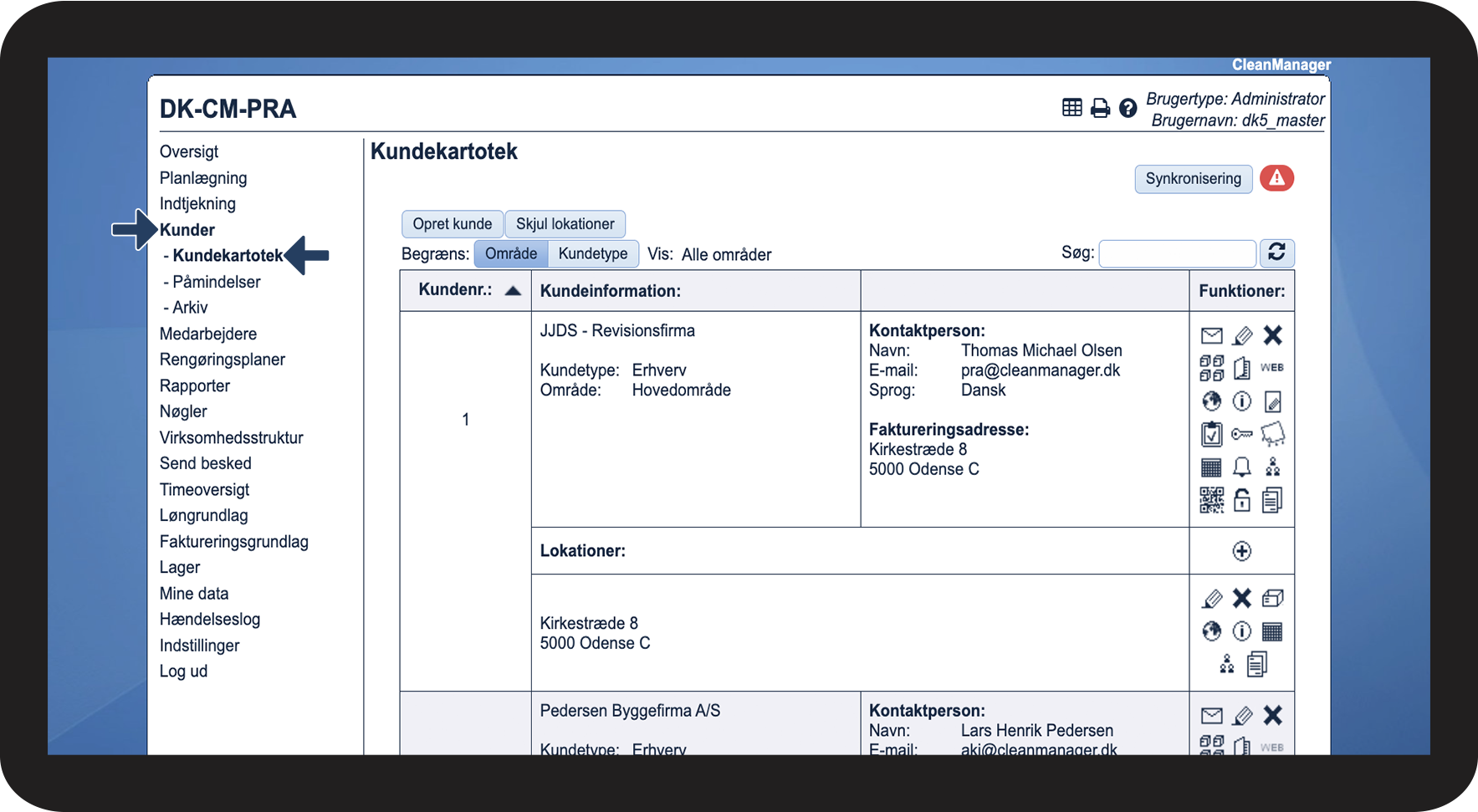
Task: Open people hierarchy for Kirkestræde 8 location
Action: 1227,664
